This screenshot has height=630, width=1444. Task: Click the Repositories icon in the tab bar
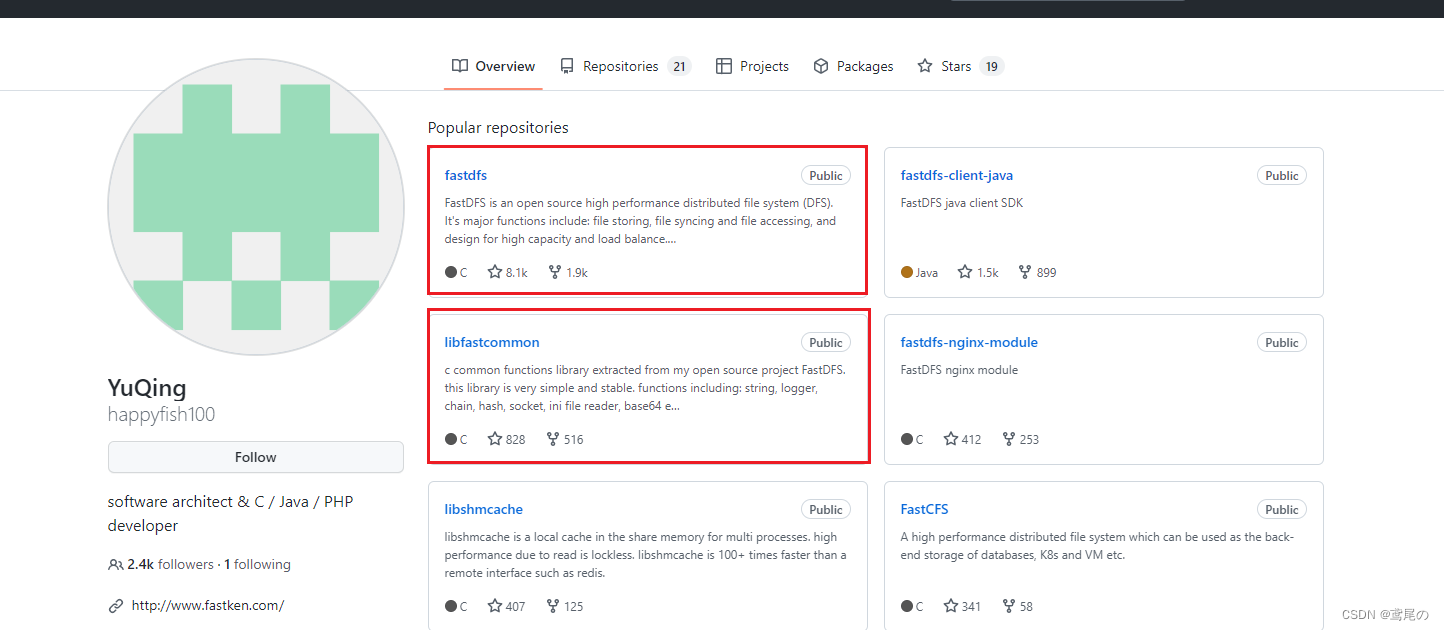[567, 66]
